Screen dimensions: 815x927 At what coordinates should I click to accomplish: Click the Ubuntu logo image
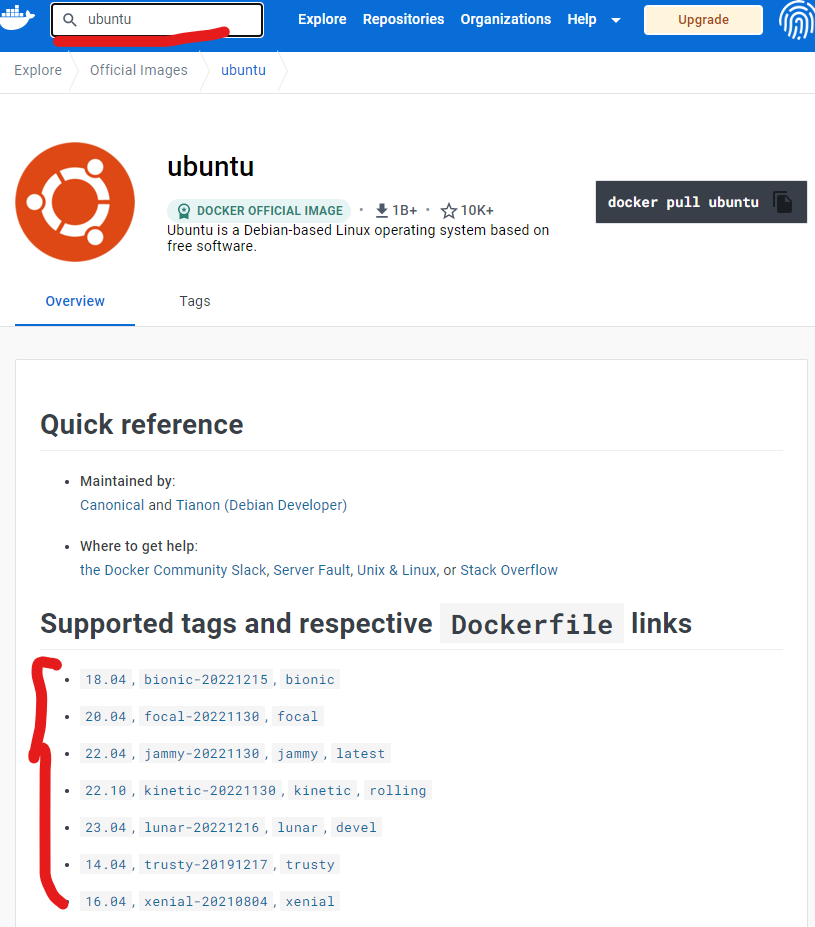(74, 201)
